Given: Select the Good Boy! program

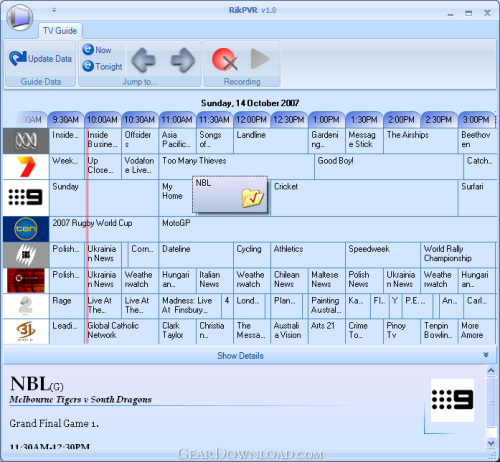Looking at the screenshot, I should (389, 167).
